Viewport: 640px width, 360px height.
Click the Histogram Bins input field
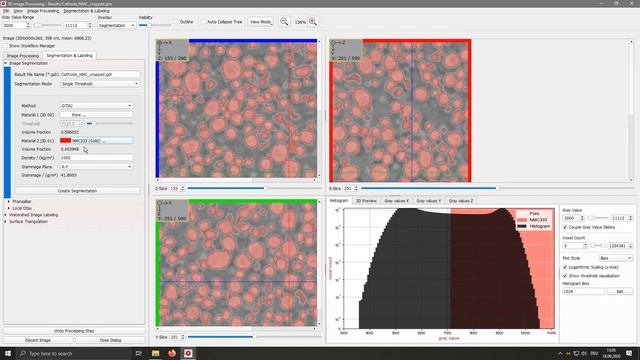point(583,291)
